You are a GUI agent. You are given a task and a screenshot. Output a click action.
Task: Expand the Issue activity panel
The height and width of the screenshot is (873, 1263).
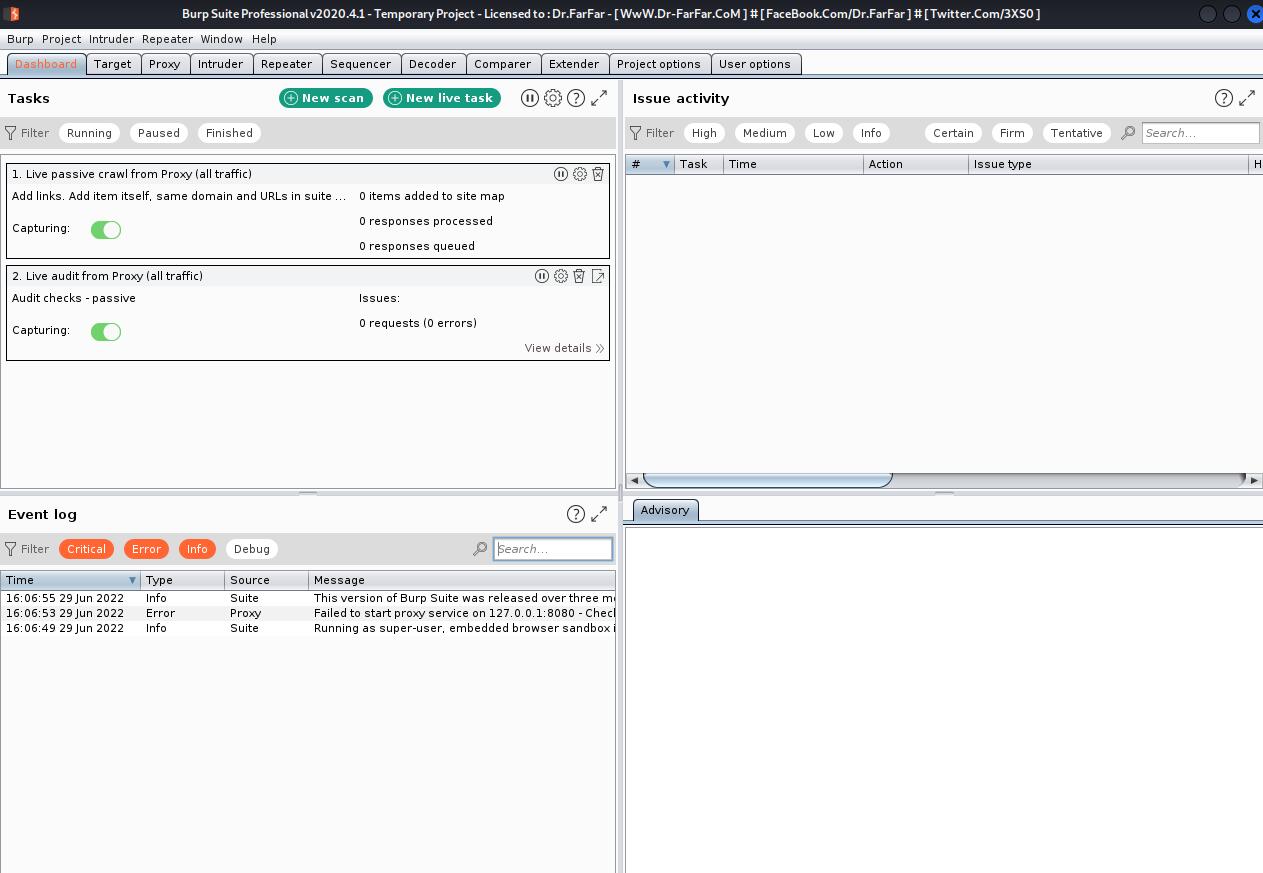[1247, 98]
